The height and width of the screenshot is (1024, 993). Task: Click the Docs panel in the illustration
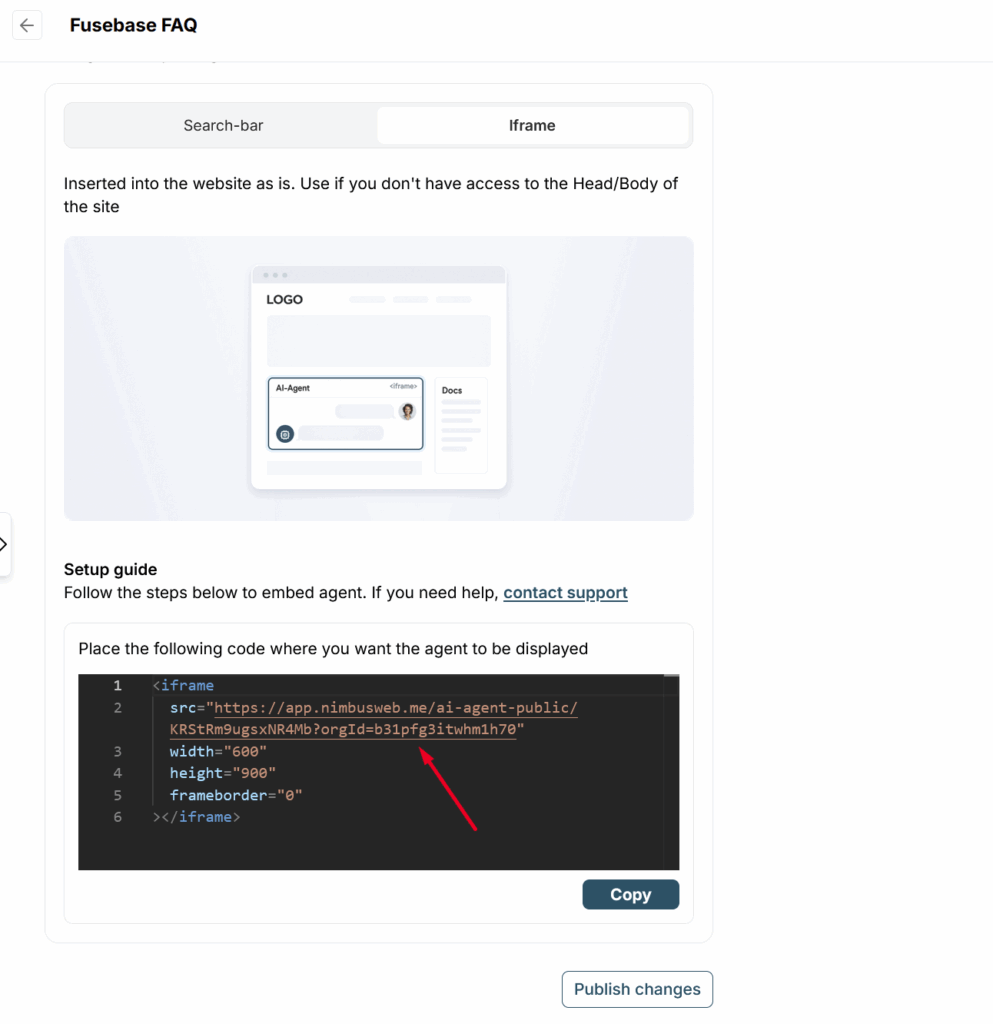point(461,424)
